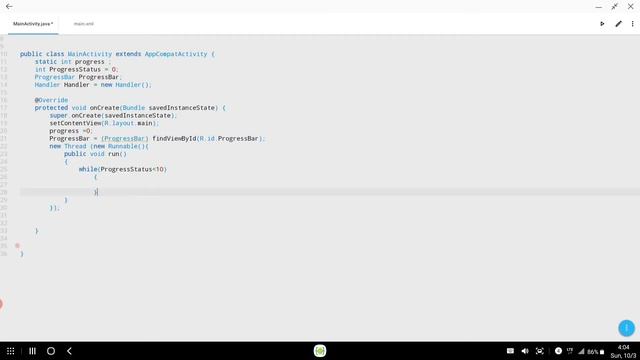Click 'while(ProgressStatus<10)' line
This screenshot has height=360, width=640.
point(123,169)
